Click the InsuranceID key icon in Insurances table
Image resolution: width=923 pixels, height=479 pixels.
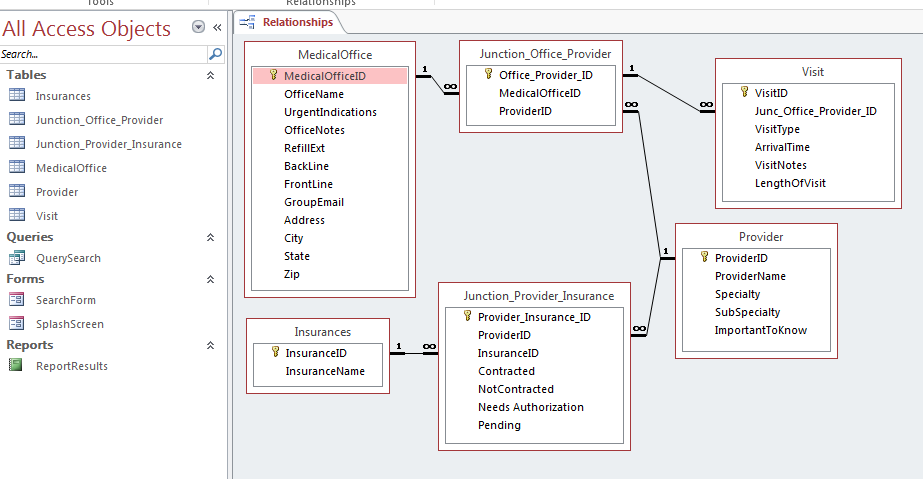[275, 352]
